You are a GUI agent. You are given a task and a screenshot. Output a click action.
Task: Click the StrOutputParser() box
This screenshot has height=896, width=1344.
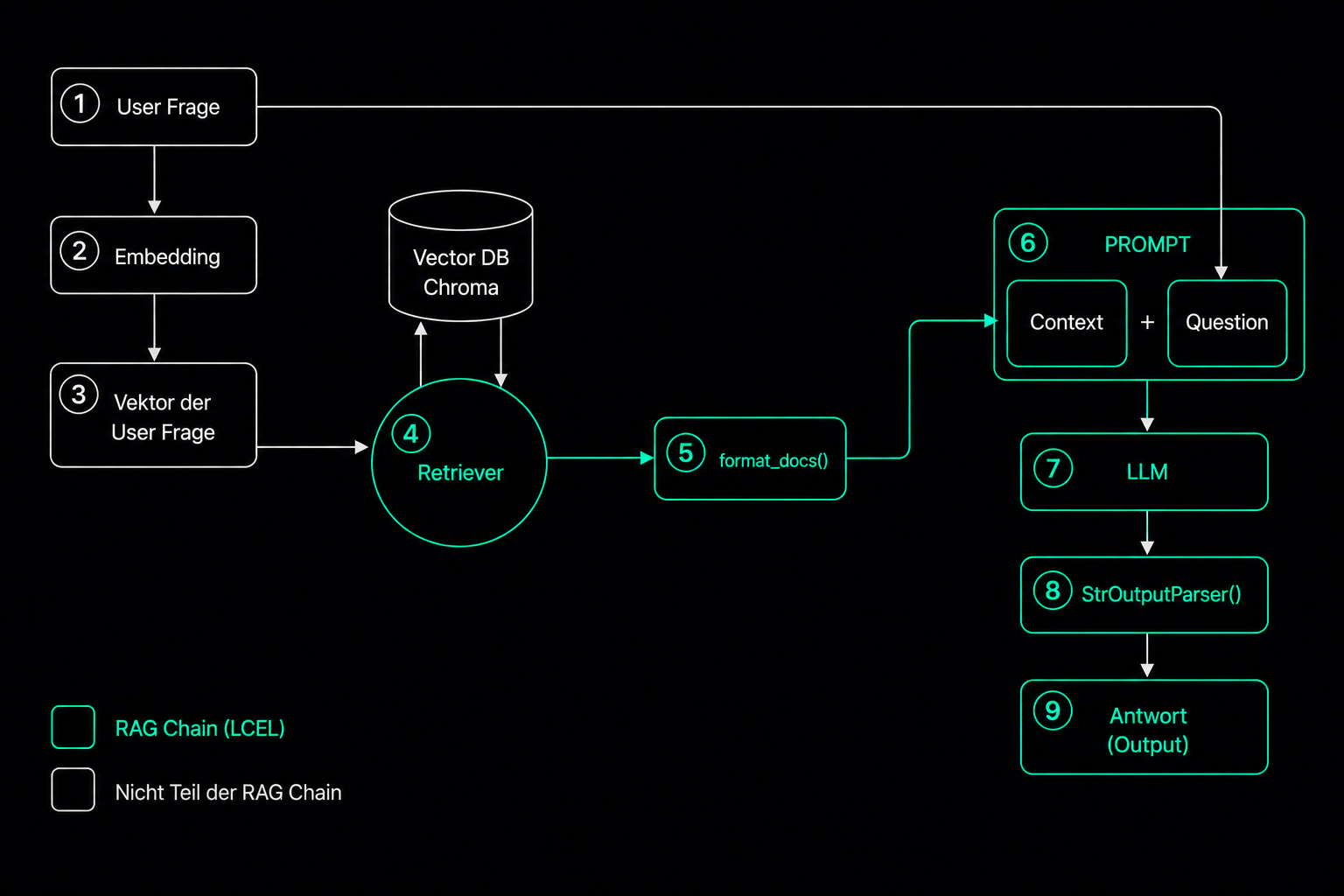pos(1144,595)
